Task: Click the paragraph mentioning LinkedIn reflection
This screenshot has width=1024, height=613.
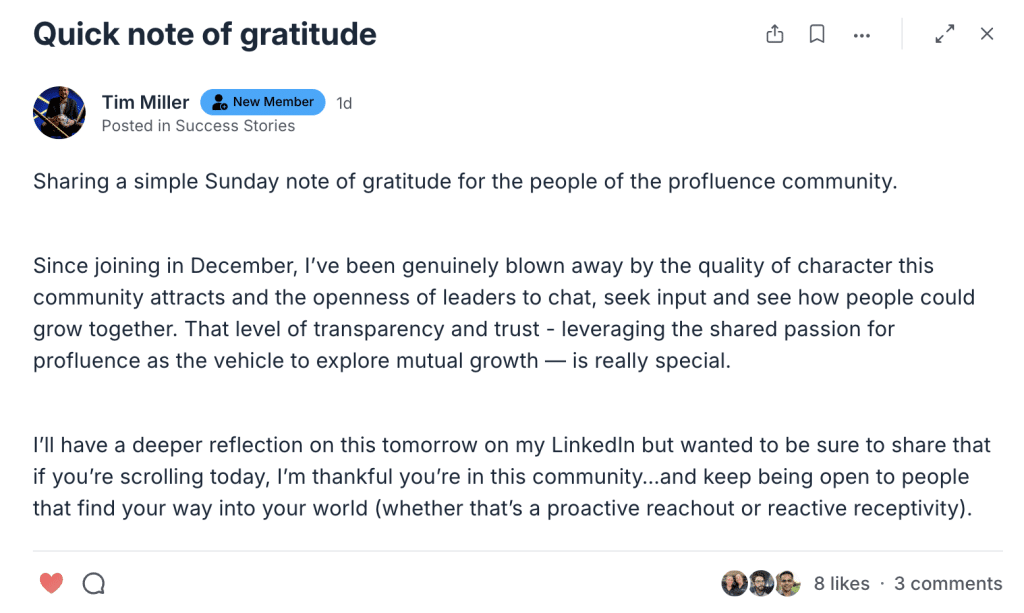Action: coord(512,477)
